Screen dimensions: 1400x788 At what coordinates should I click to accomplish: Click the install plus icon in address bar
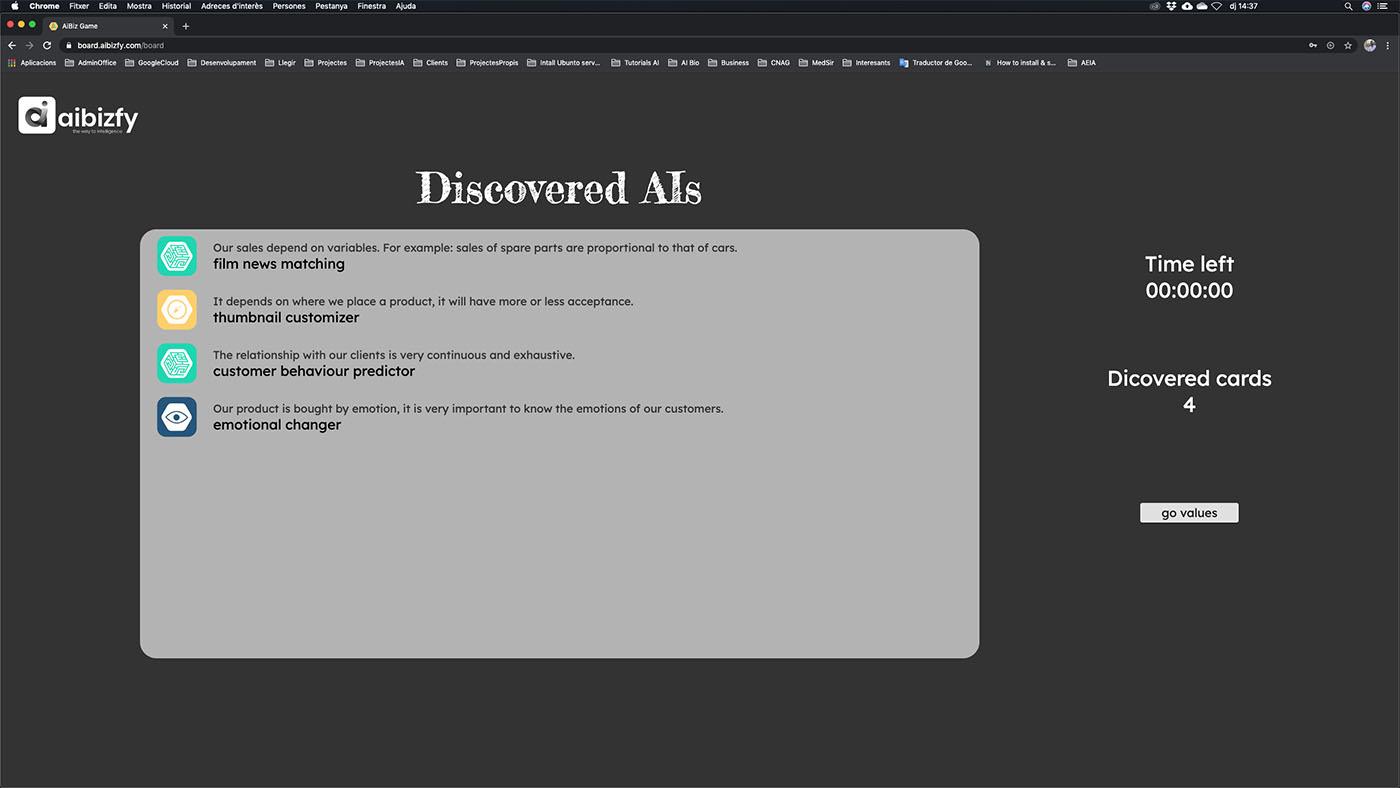1330,45
